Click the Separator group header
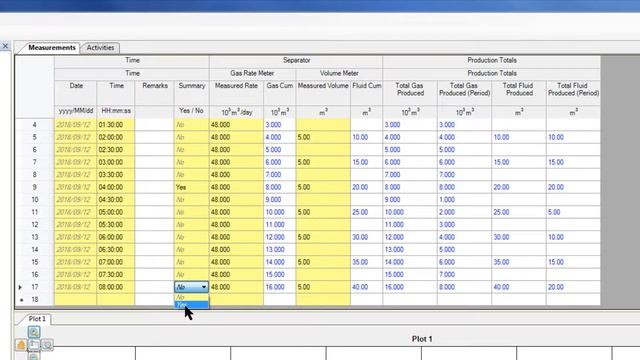Screen dimensions: 640x360 [x=296, y=60]
